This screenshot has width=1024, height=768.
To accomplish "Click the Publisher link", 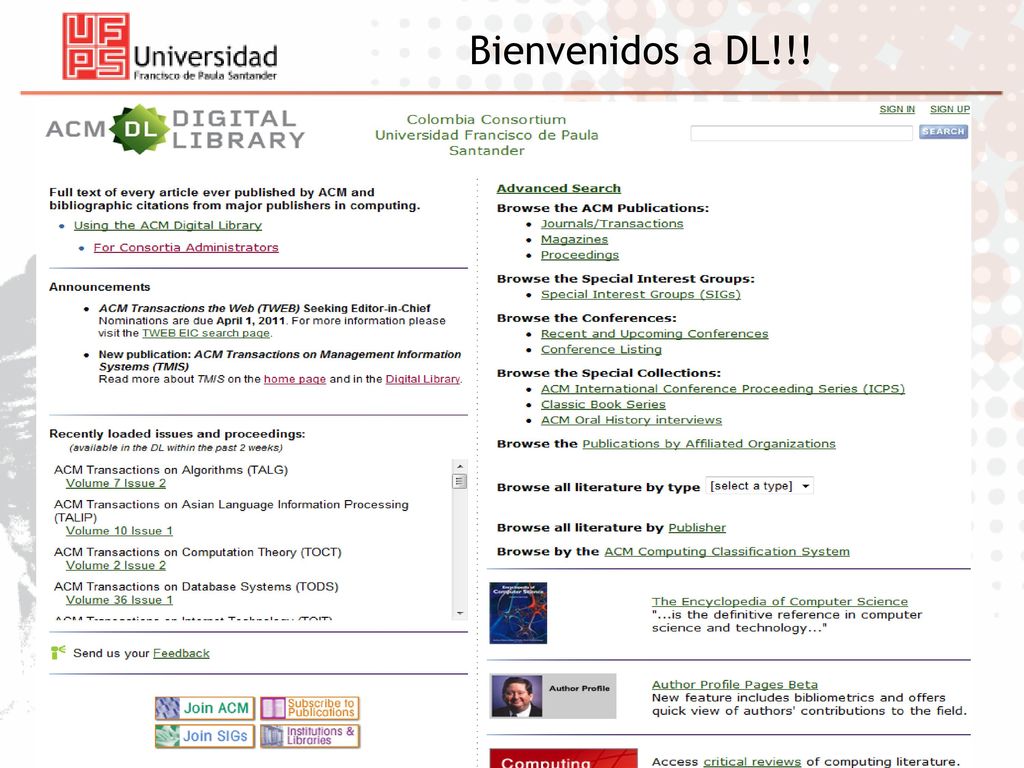I will coord(697,527).
